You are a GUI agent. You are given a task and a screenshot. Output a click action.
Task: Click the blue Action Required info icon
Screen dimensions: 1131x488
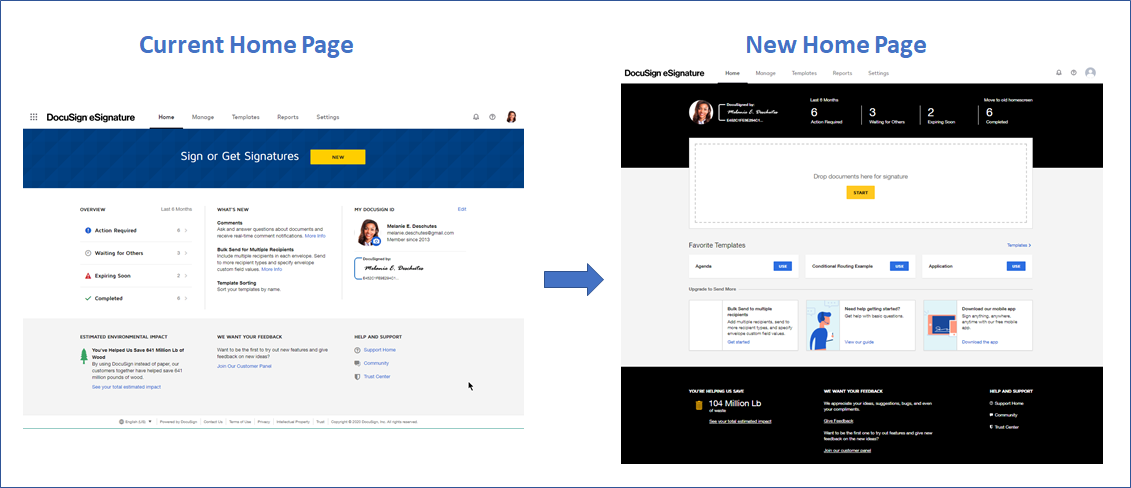[x=88, y=231]
